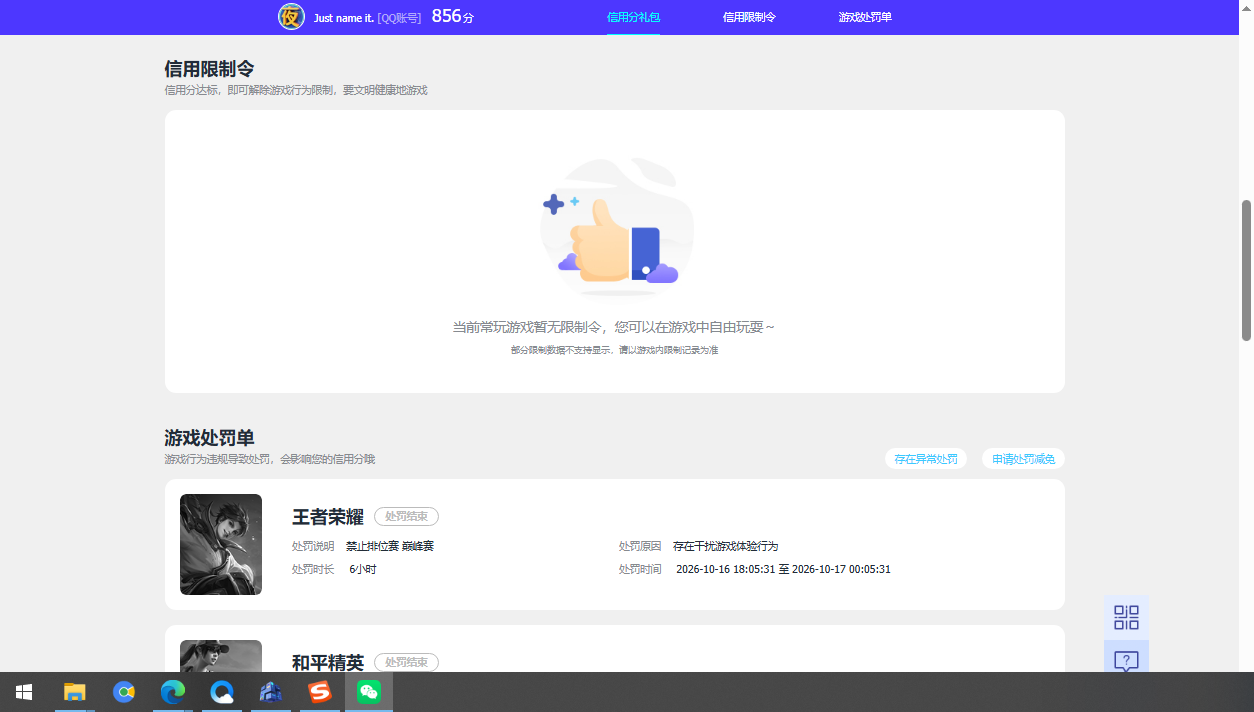Click the thumbs-up illustration
This screenshot has width=1254, height=712.
pos(617,227)
